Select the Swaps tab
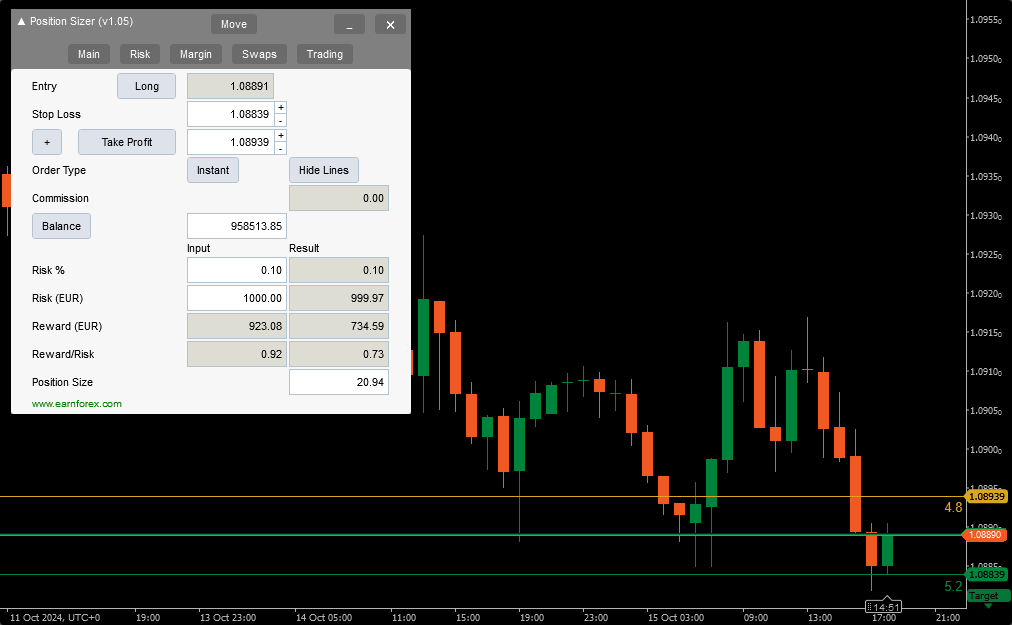 pyautogui.click(x=259, y=54)
